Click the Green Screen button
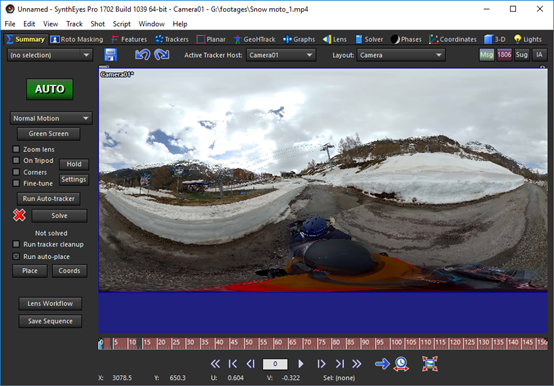The height and width of the screenshot is (386, 554). click(x=49, y=133)
